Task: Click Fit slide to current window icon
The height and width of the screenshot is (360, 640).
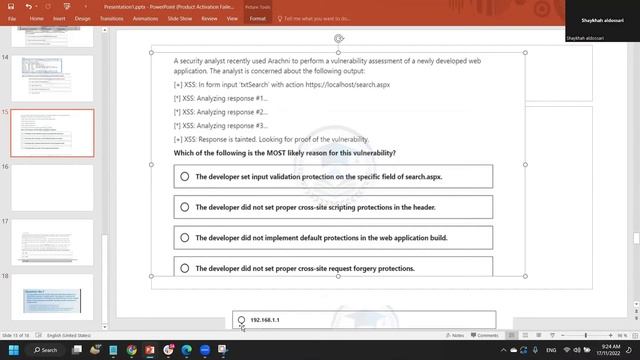Action: click(635, 335)
